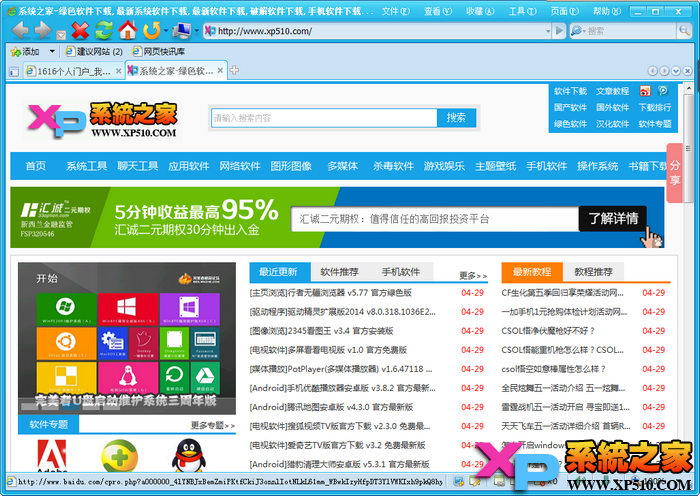
Task: Open the 查看 menu
Action: click(438, 11)
